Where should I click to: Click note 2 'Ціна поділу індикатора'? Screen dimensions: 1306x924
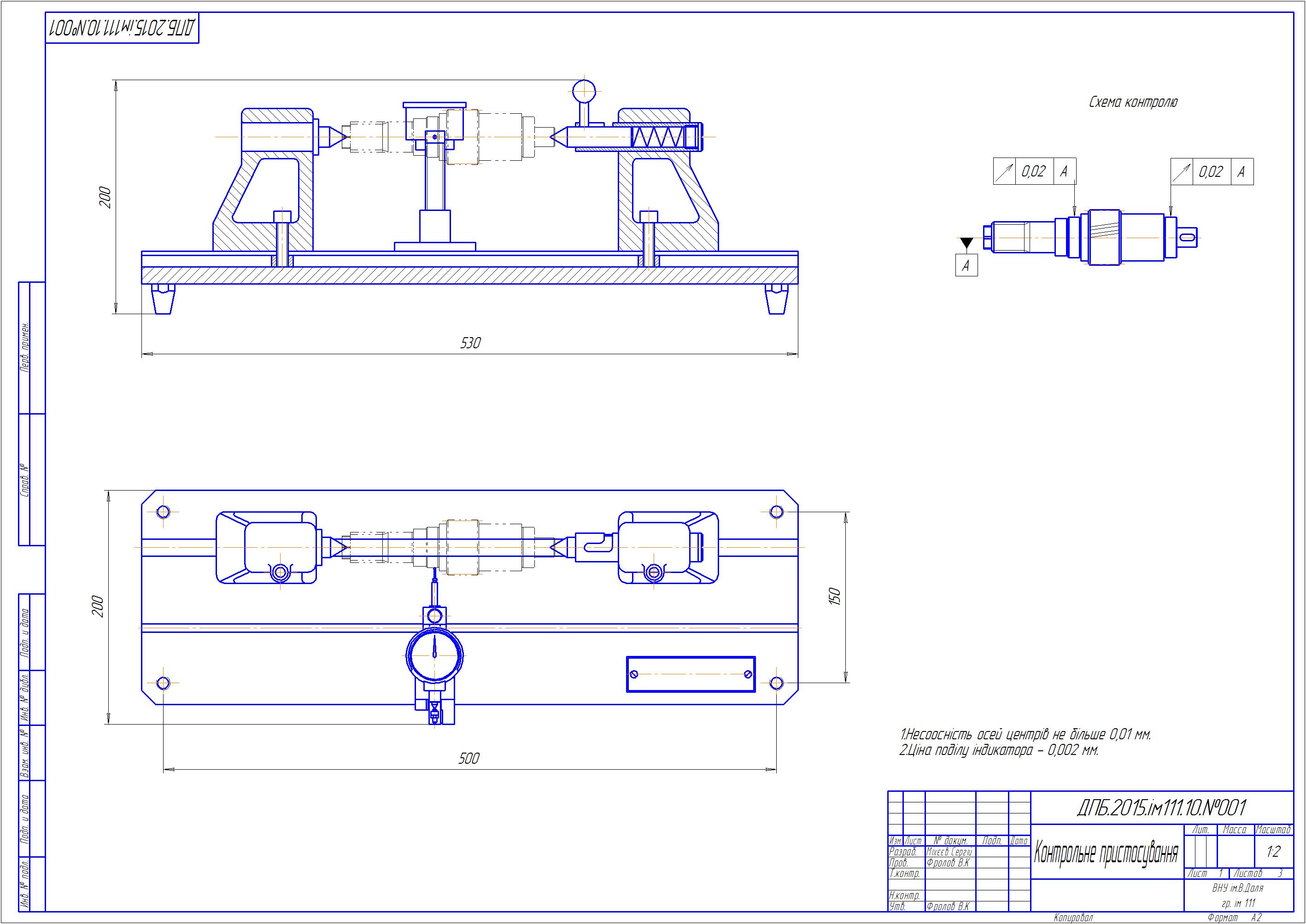pyautogui.click(x=999, y=751)
